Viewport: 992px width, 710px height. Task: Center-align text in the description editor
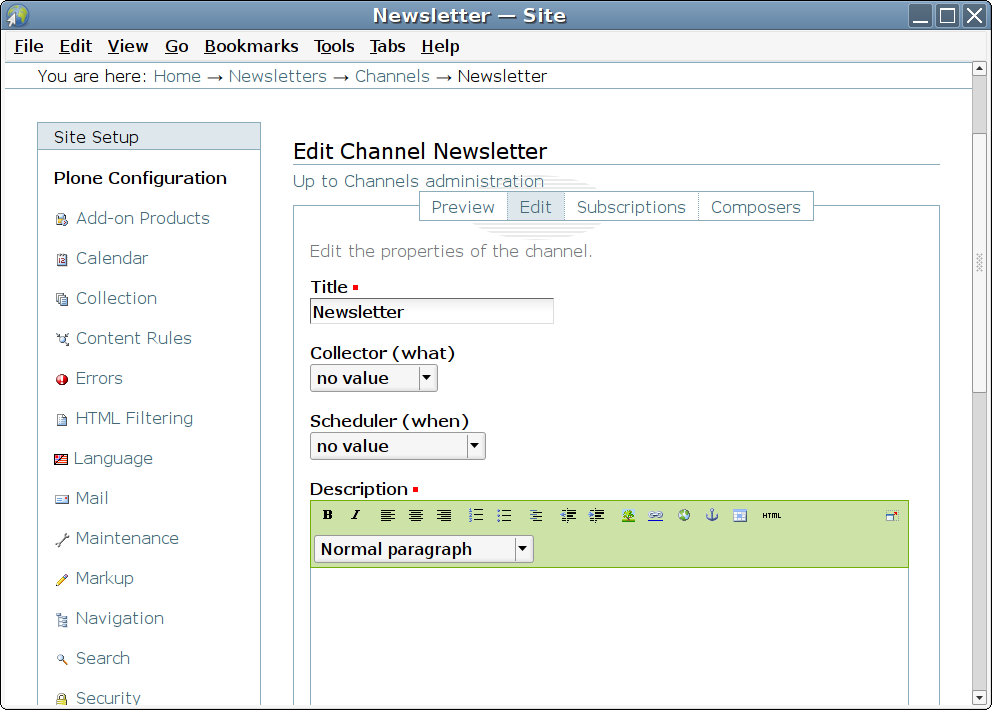(415, 515)
